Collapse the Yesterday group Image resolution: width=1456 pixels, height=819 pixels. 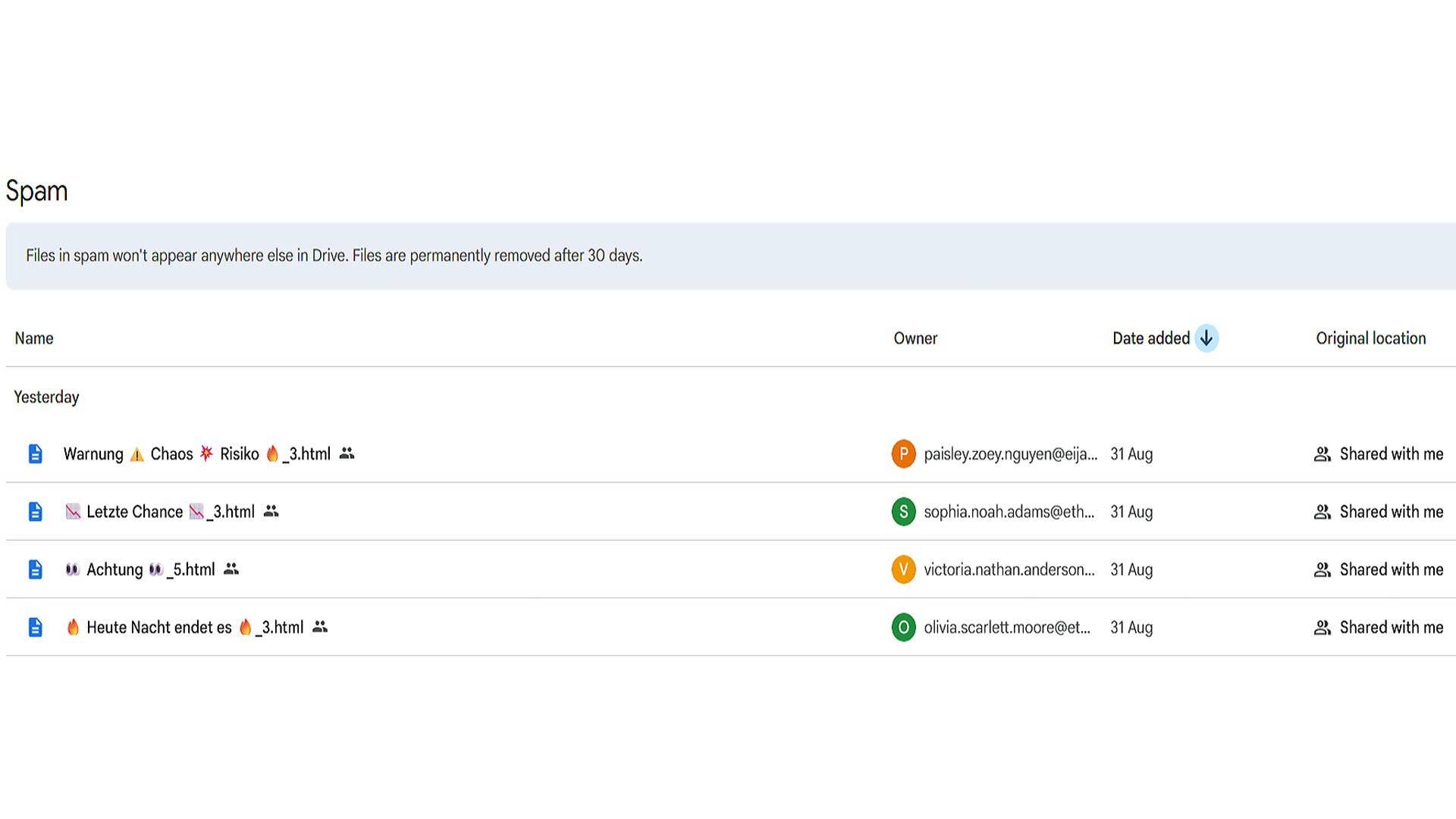(x=46, y=397)
